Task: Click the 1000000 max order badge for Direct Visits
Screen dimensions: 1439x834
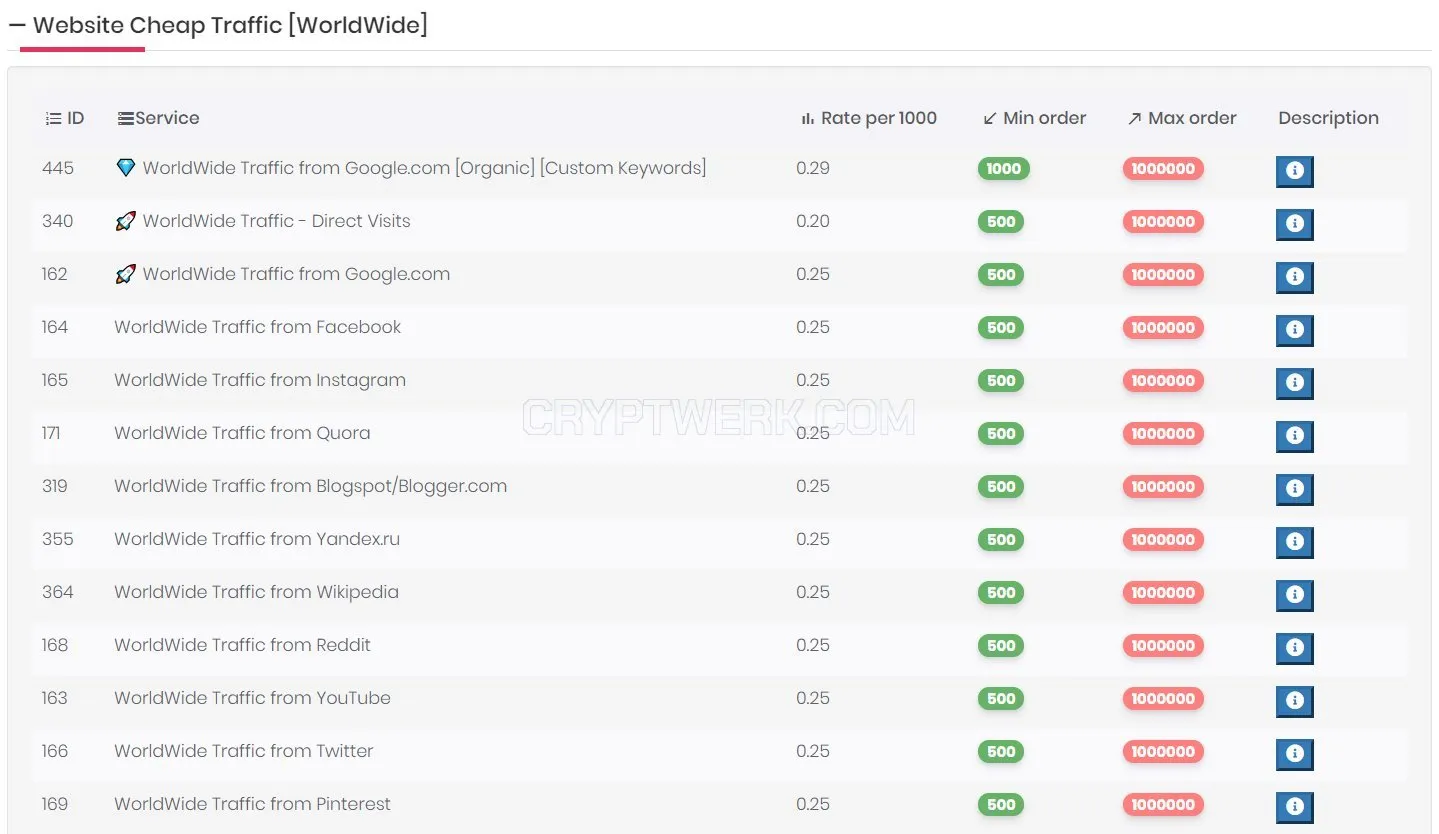Action: tap(1163, 222)
